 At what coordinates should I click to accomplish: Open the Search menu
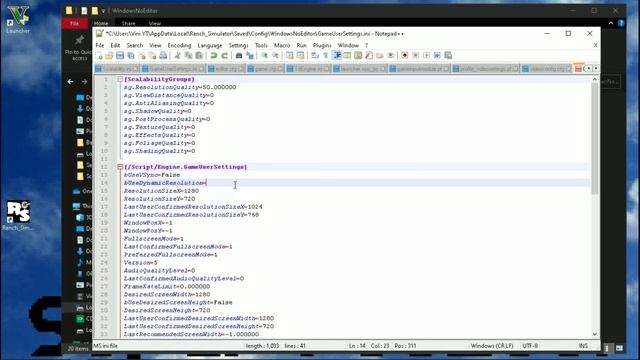click(135, 45)
